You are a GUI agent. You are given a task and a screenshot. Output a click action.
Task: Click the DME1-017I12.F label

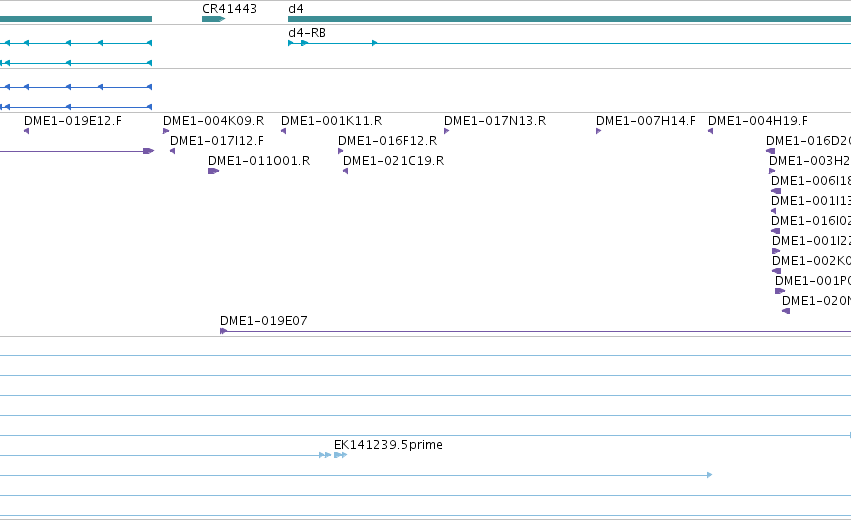217,141
